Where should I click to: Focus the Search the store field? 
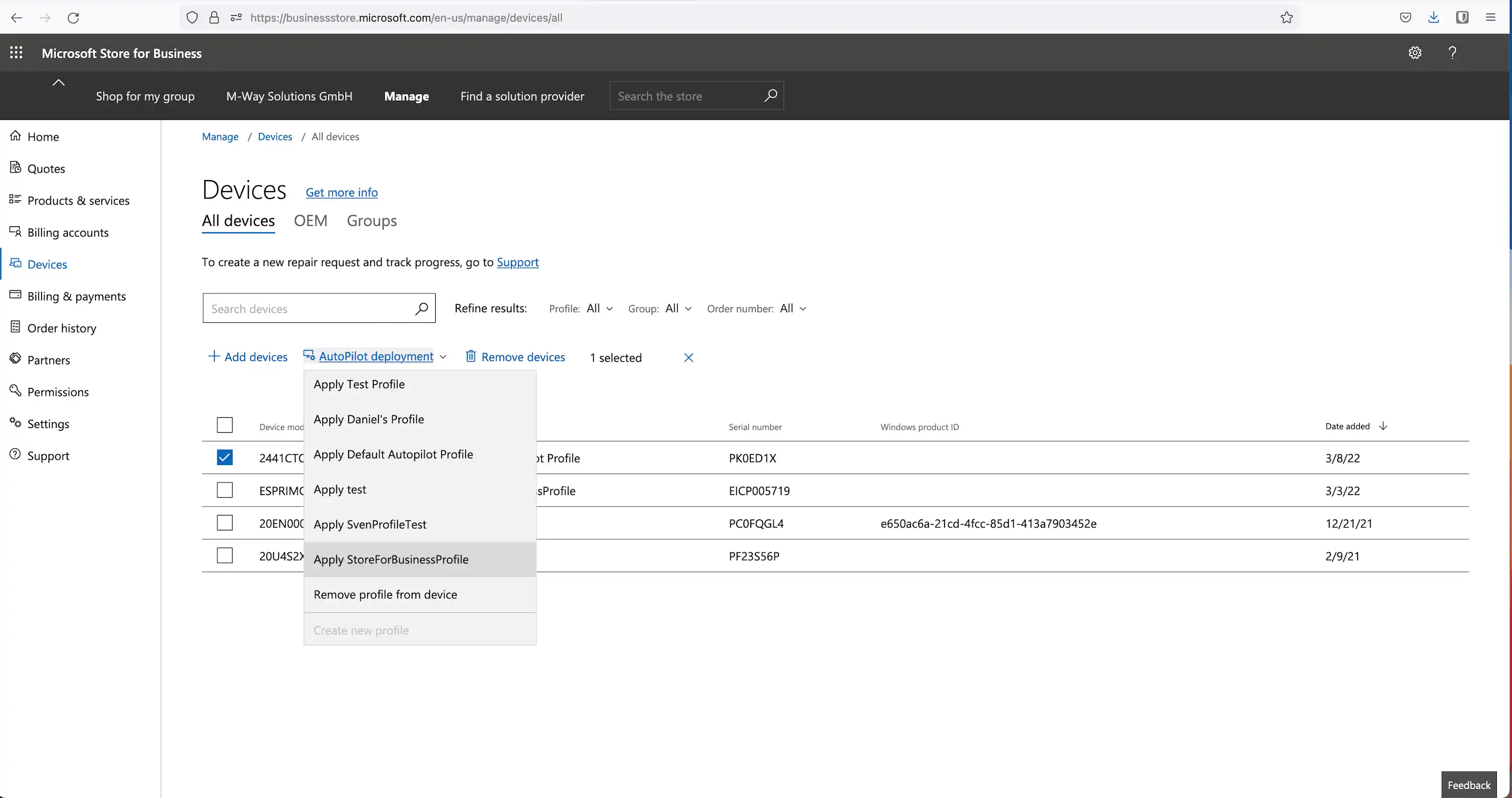point(697,96)
